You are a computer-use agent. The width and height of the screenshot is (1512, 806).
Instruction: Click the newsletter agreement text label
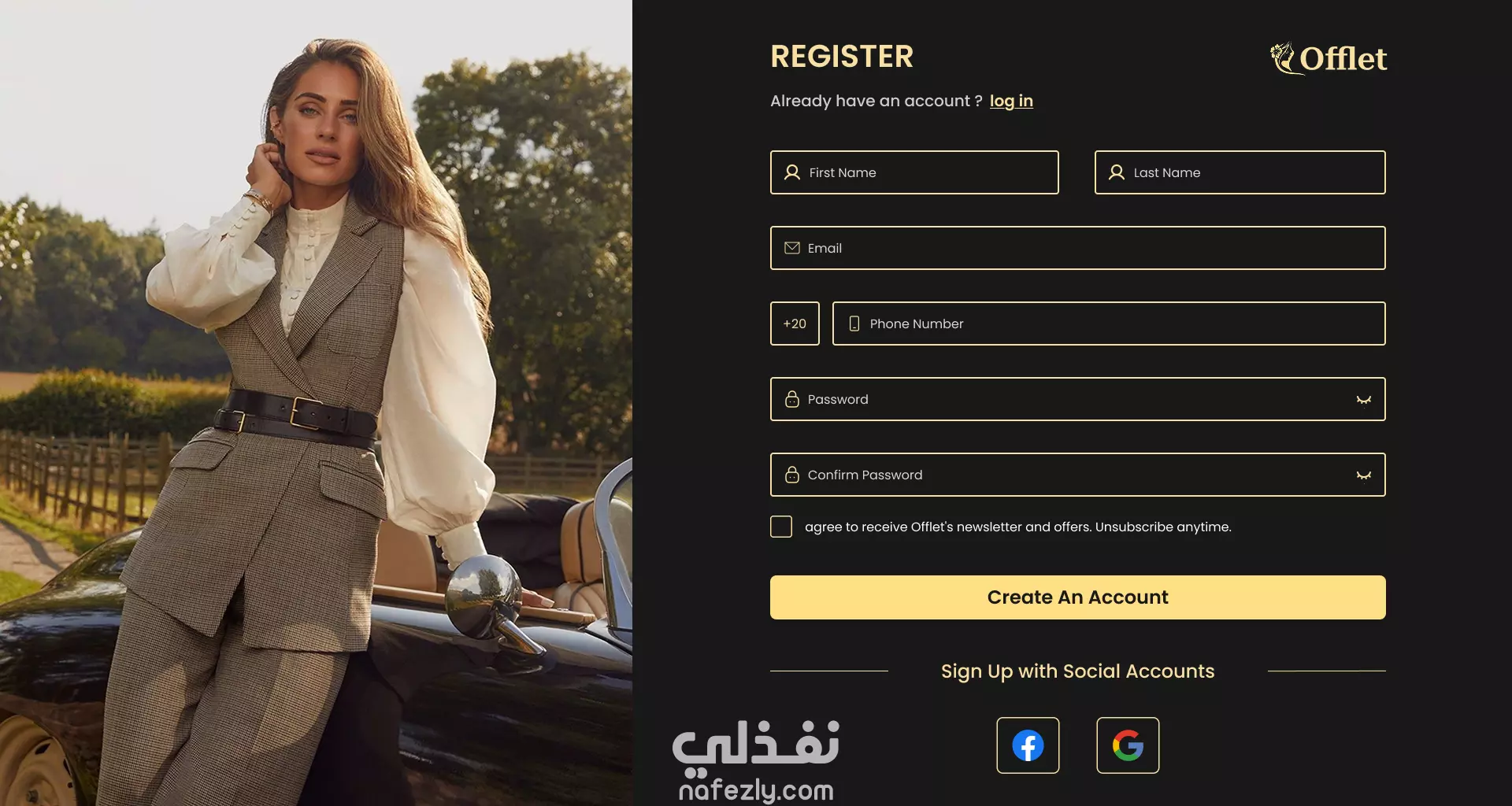tap(1017, 527)
